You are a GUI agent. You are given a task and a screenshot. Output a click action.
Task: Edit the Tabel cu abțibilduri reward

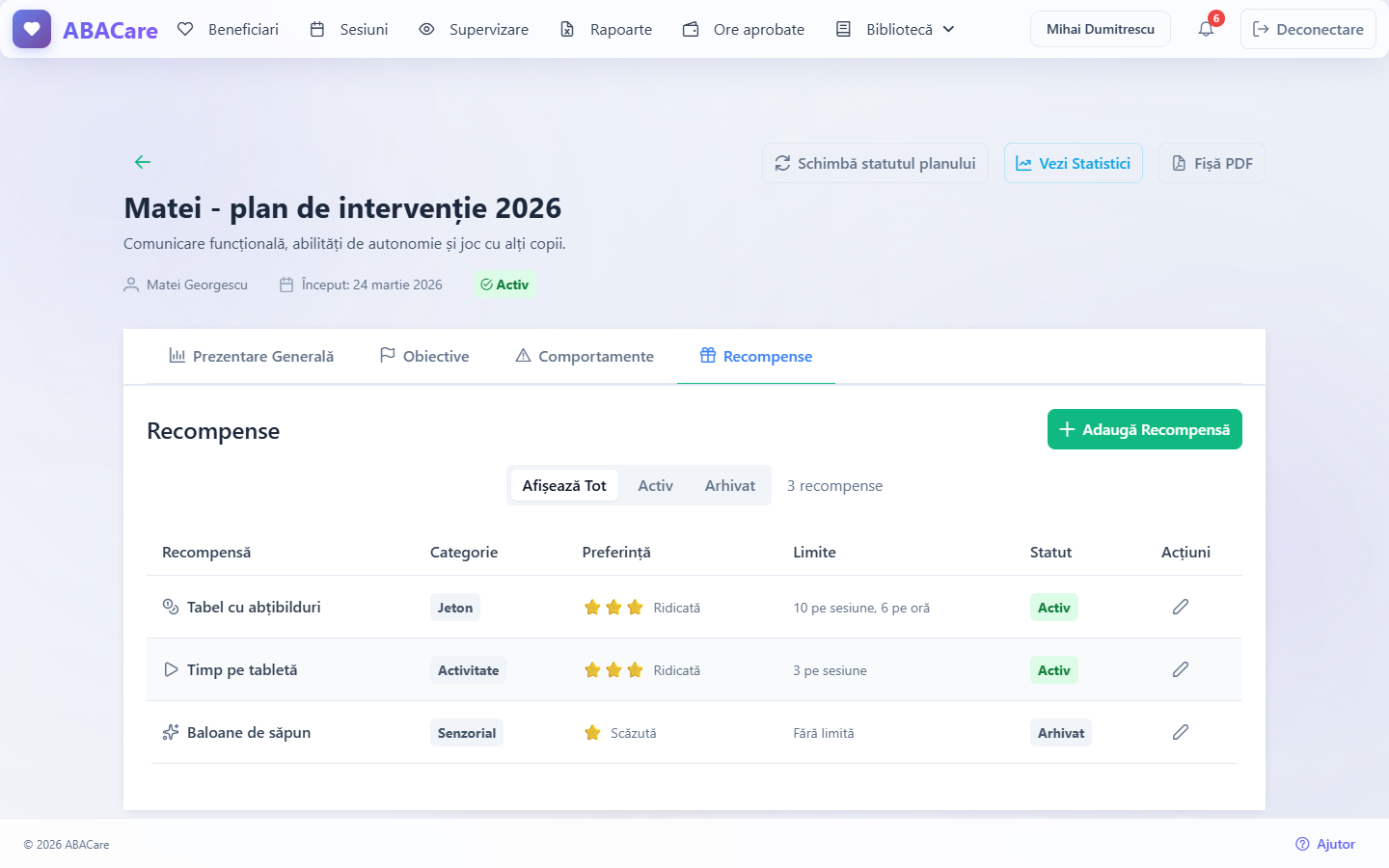coord(1181,607)
